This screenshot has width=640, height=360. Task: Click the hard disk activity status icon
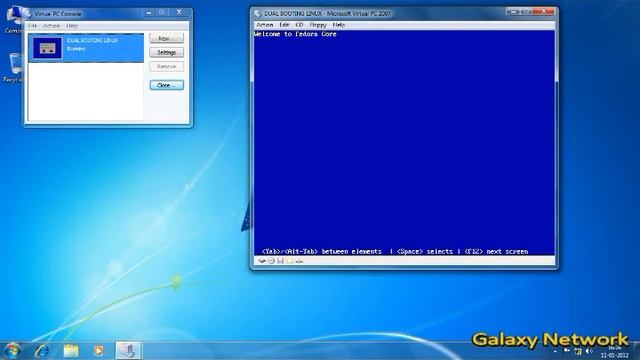tap(262, 261)
